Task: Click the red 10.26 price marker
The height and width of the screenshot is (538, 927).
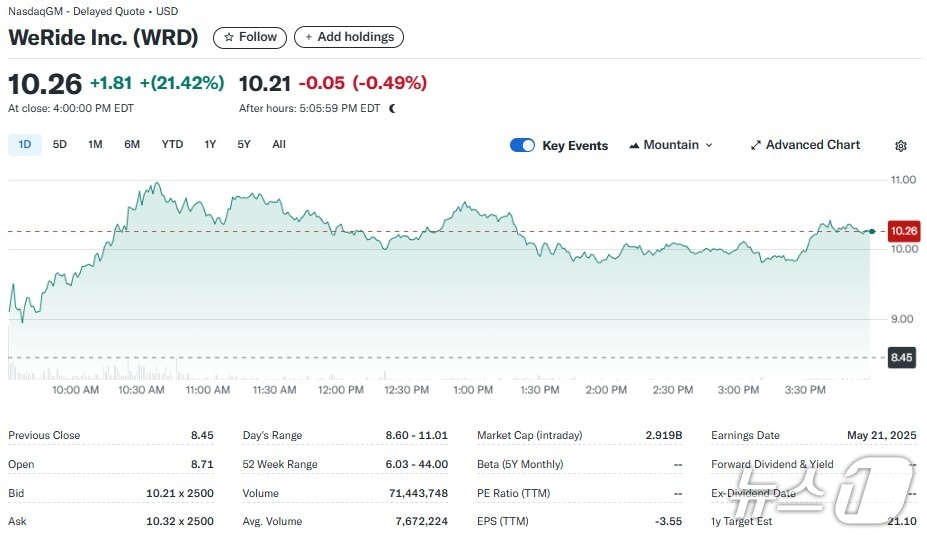Action: coord(903,231)
